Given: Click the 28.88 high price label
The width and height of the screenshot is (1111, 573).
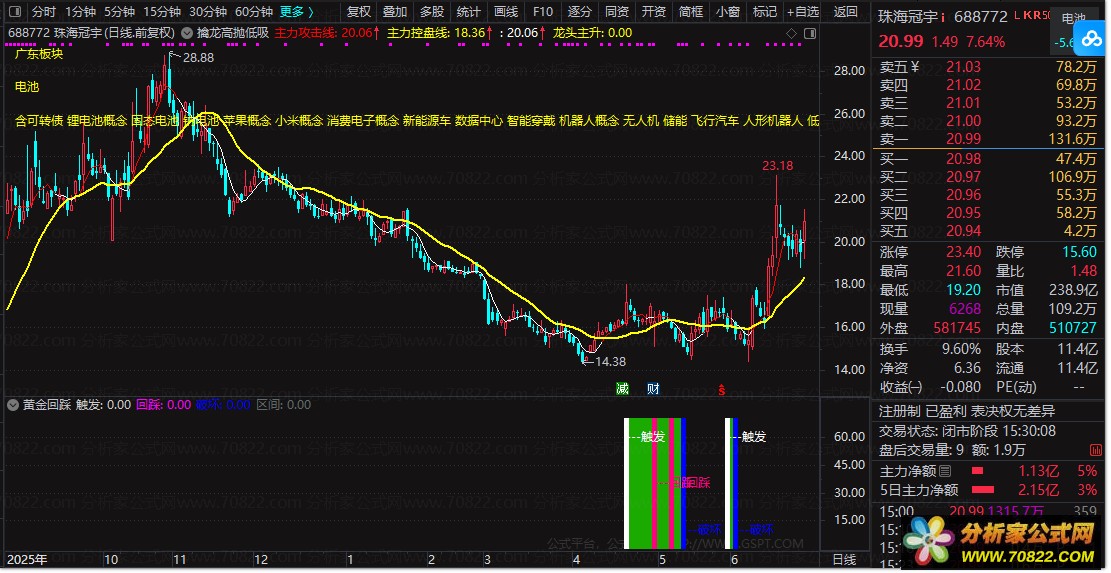Looking at the screenshot, I should [198, 58].
